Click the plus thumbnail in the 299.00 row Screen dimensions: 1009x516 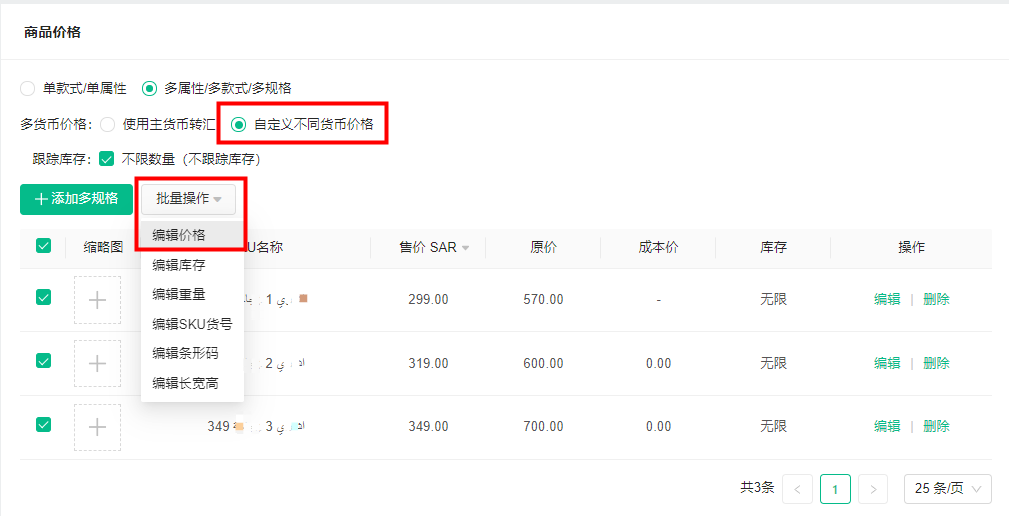(97, 300)
